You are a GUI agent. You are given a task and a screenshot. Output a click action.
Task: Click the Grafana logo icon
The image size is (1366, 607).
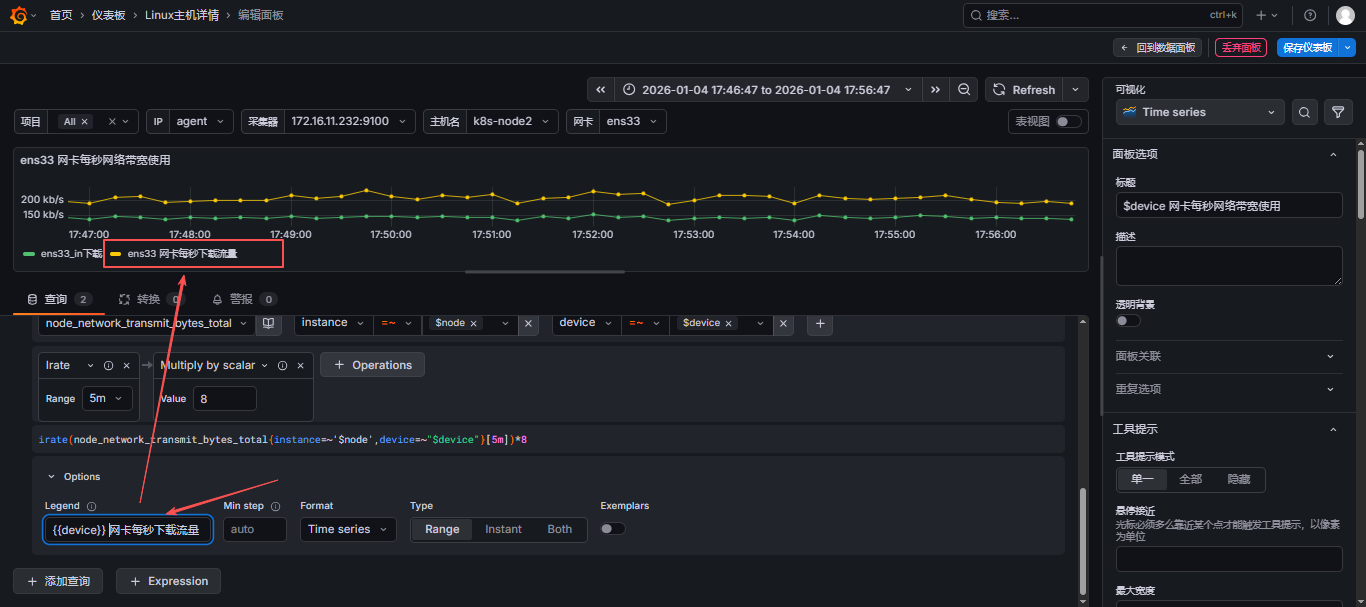[x=18, y=15]
